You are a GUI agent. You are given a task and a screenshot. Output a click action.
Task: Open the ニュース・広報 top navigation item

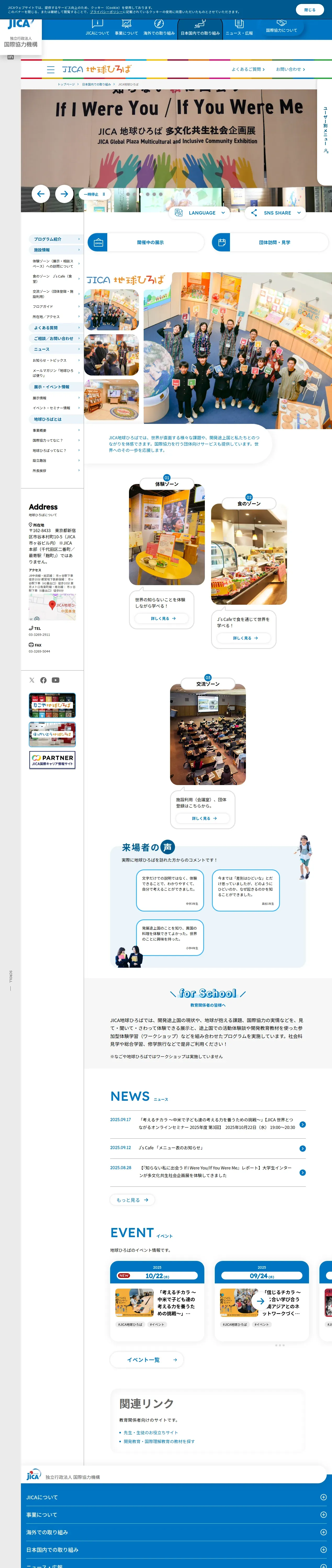(239, 28)
